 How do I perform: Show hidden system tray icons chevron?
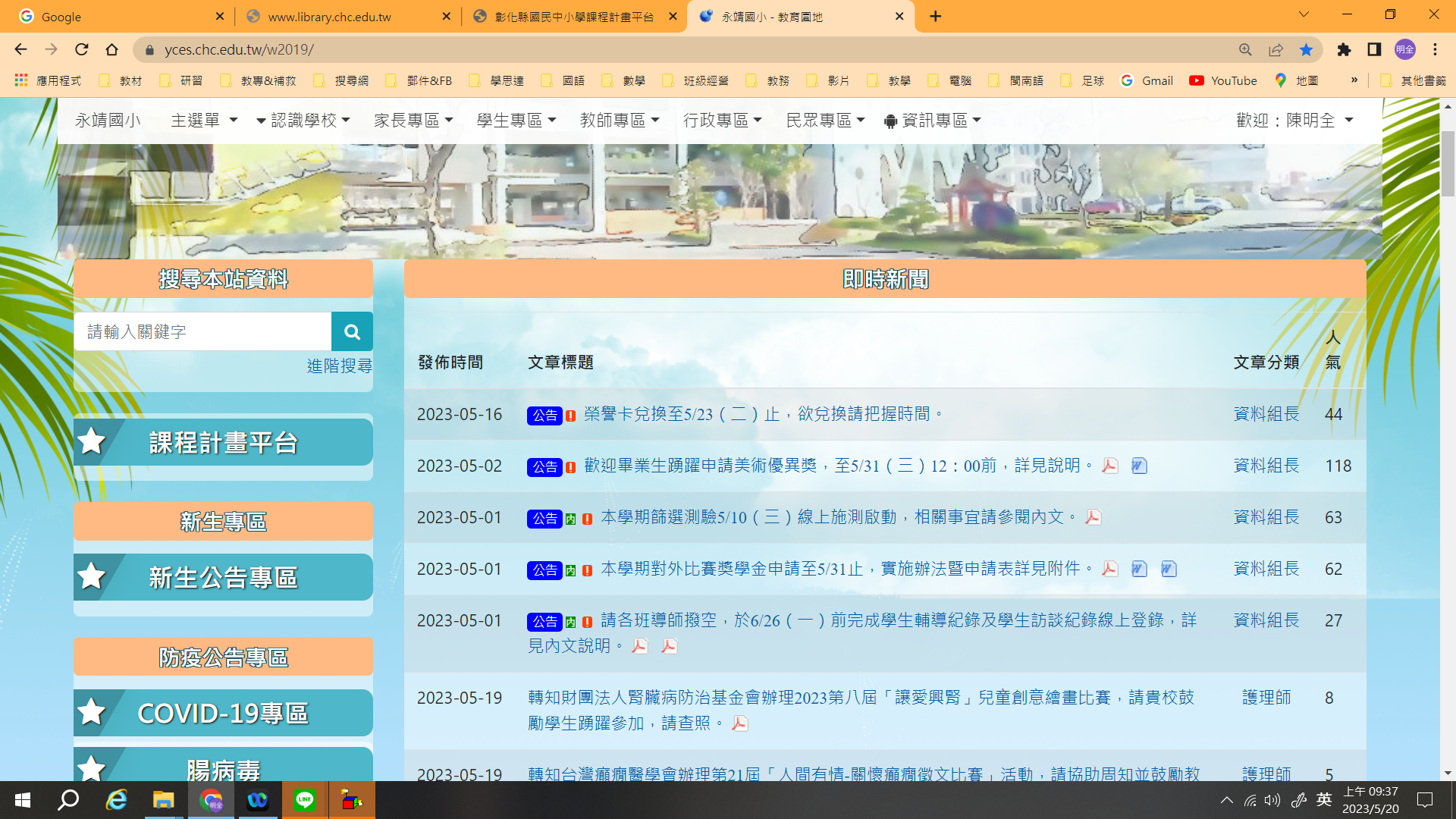pos(1226,800)
